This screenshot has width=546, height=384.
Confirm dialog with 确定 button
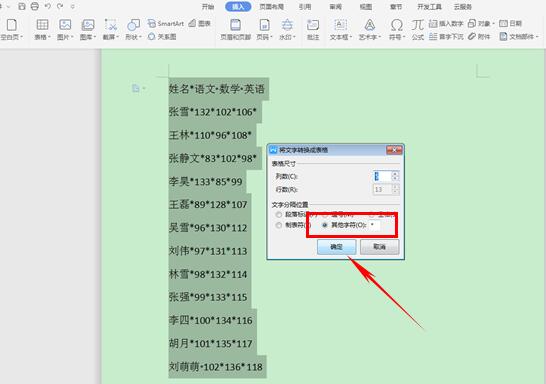pyautogui.click(x=336, y=247)
